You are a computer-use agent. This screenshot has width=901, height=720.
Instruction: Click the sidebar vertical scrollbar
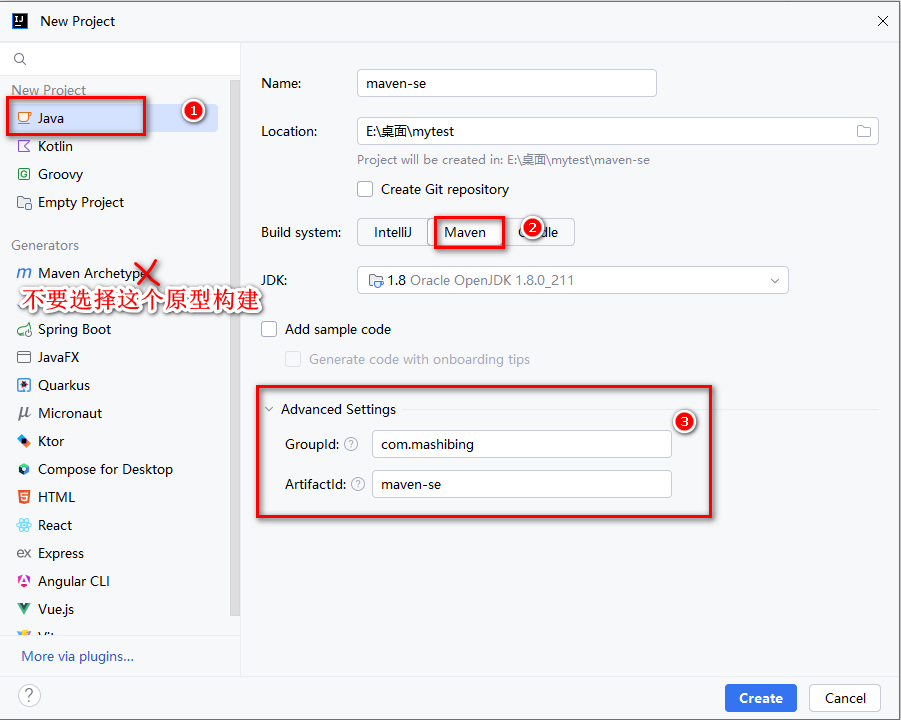[234, 348]
